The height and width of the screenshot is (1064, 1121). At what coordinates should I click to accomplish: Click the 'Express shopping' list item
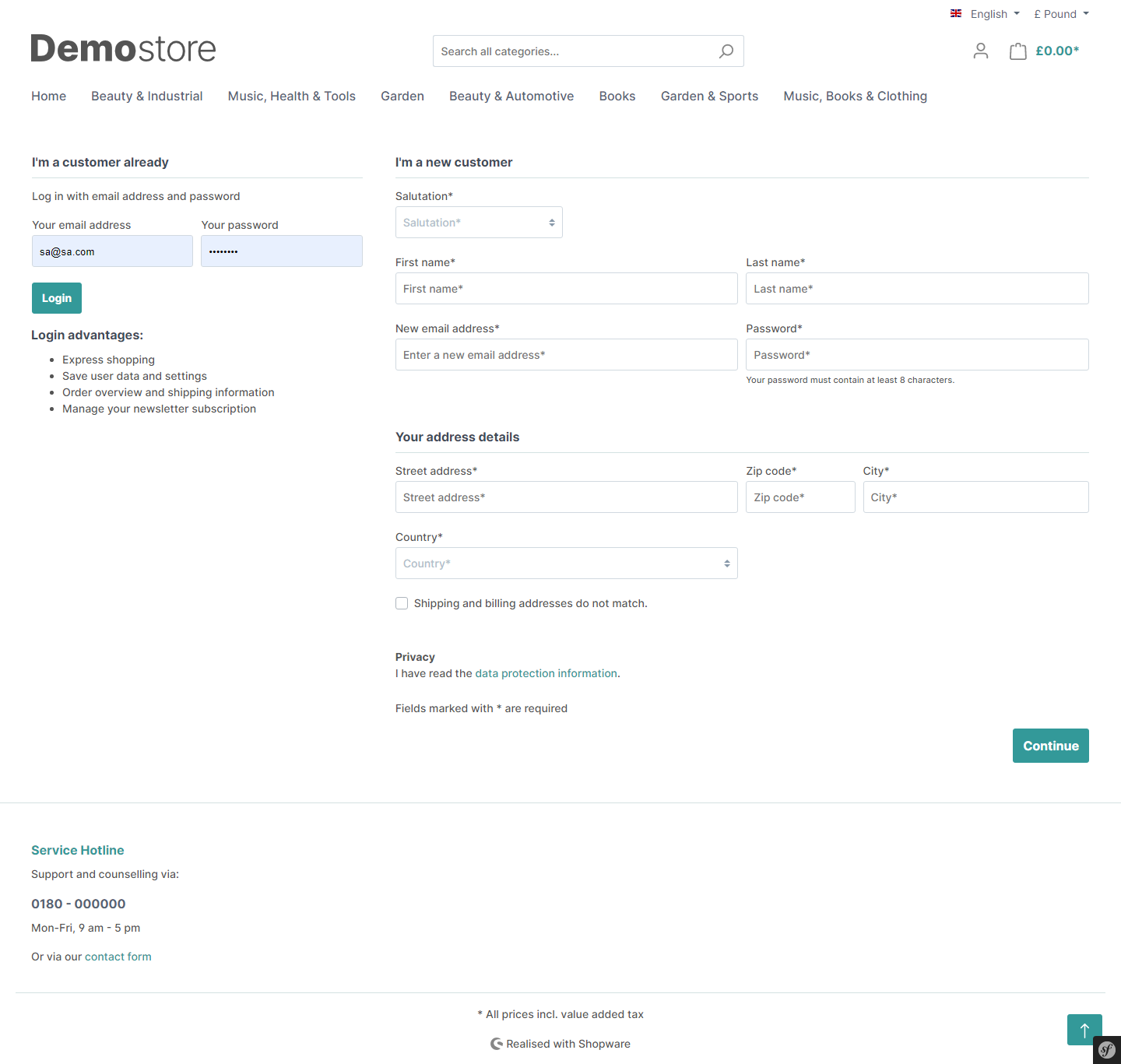(x=108, y=360)
